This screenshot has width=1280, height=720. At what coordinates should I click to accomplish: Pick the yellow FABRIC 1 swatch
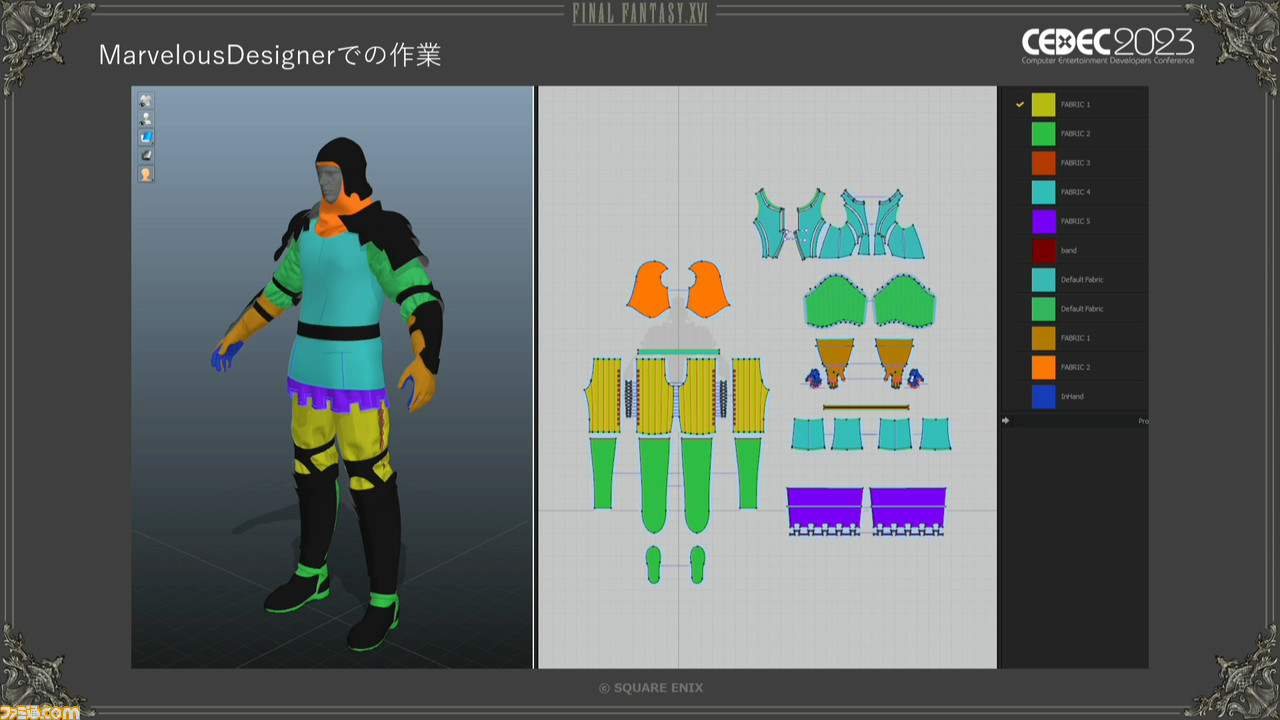1044,104
